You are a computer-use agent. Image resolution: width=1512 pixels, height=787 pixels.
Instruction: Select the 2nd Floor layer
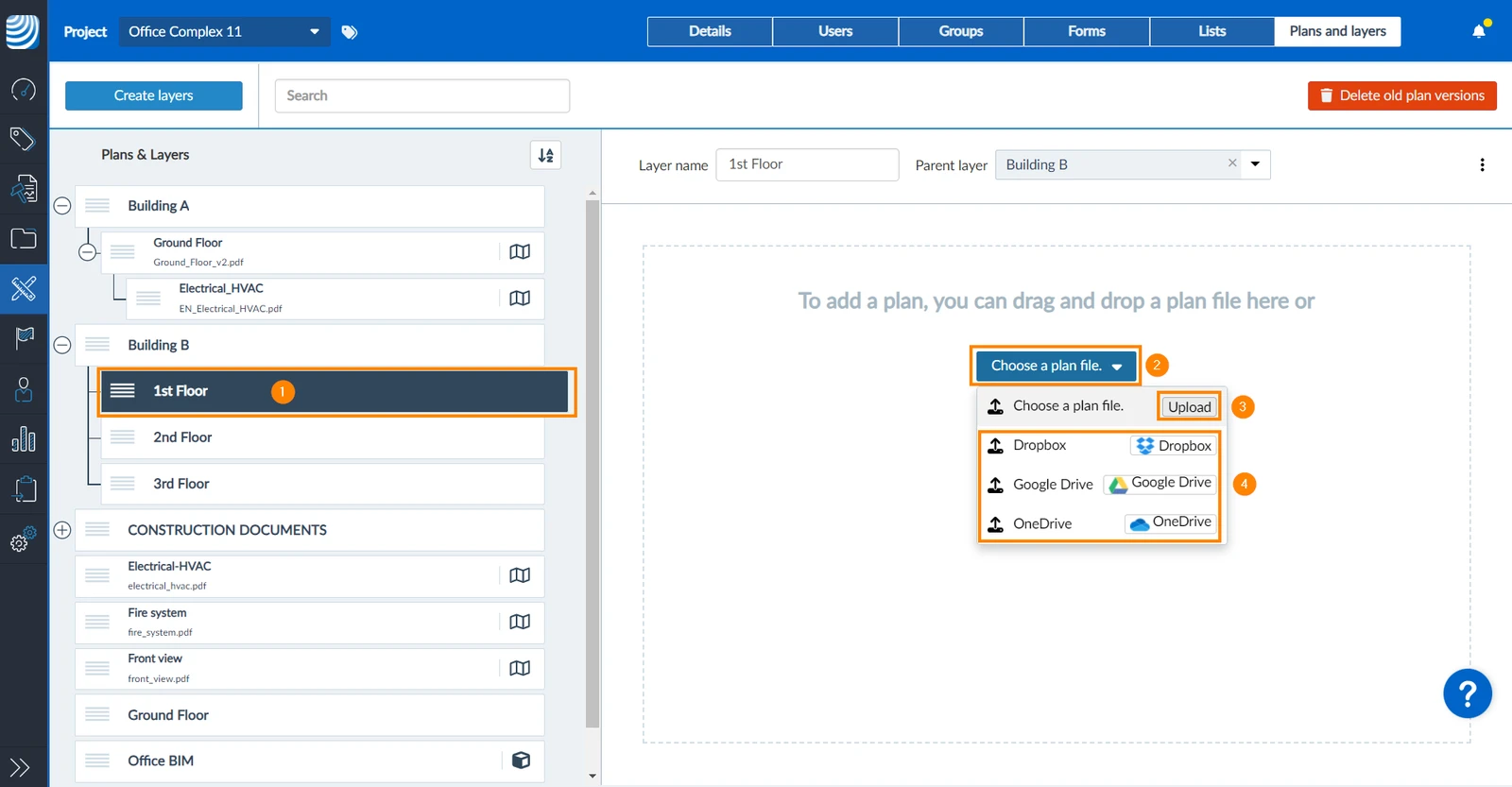(322, 437)
